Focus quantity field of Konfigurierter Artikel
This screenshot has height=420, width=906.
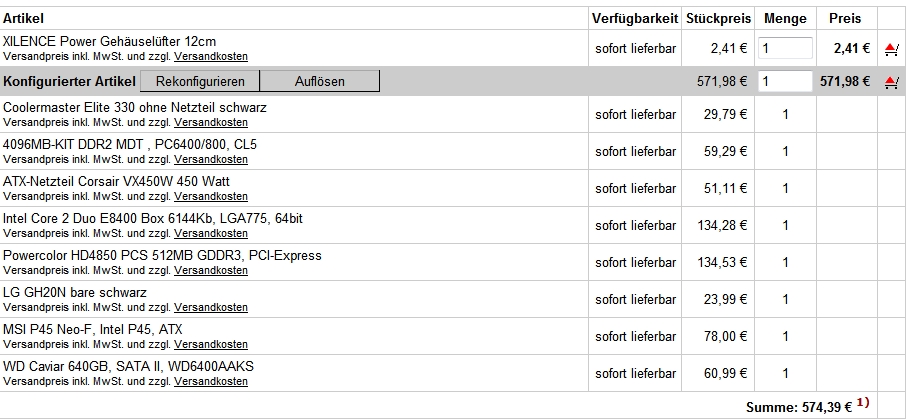(x=785, y=81)
